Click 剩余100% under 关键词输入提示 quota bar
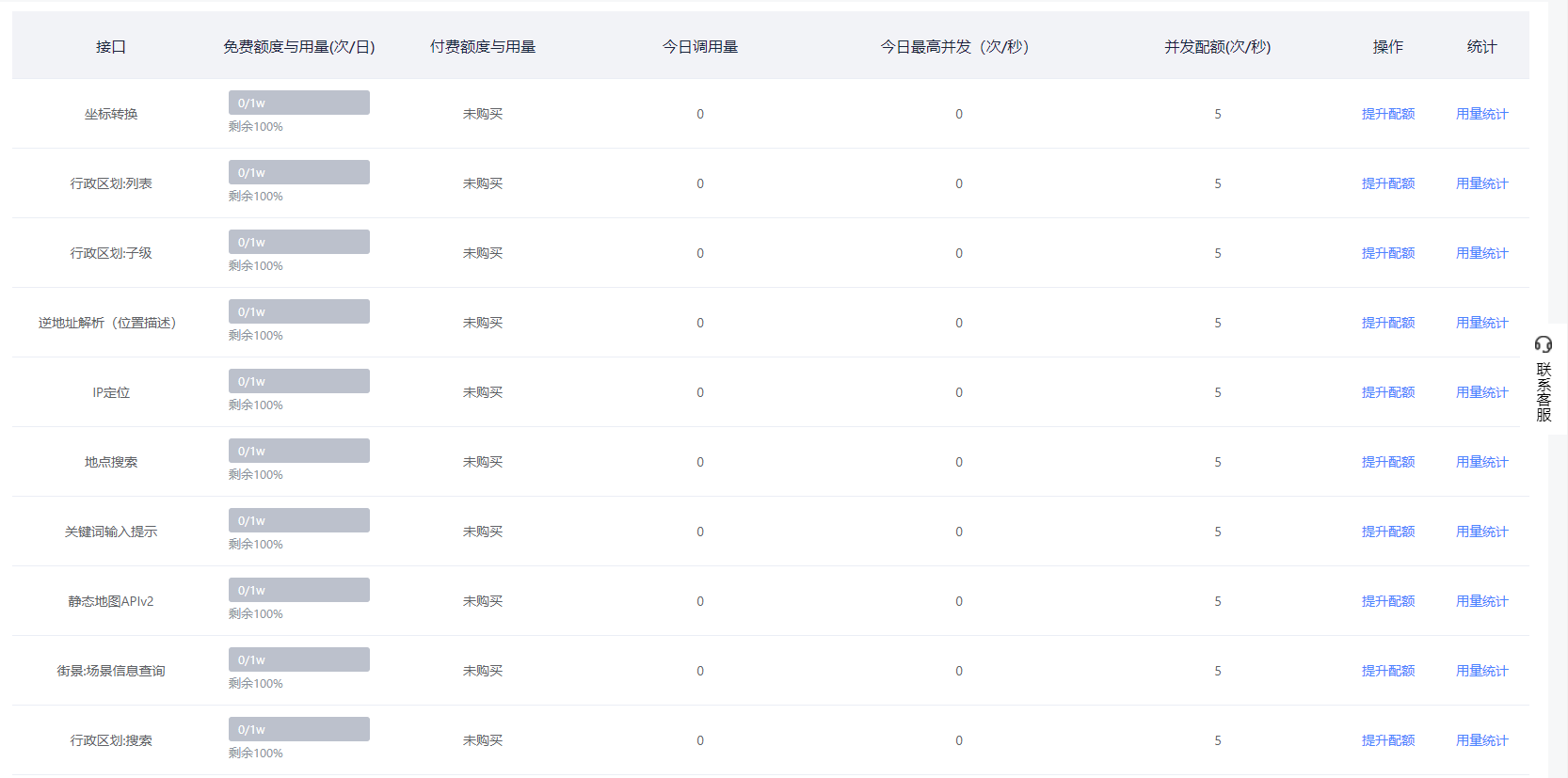1568x778 pixels. (x=256, y=545)
